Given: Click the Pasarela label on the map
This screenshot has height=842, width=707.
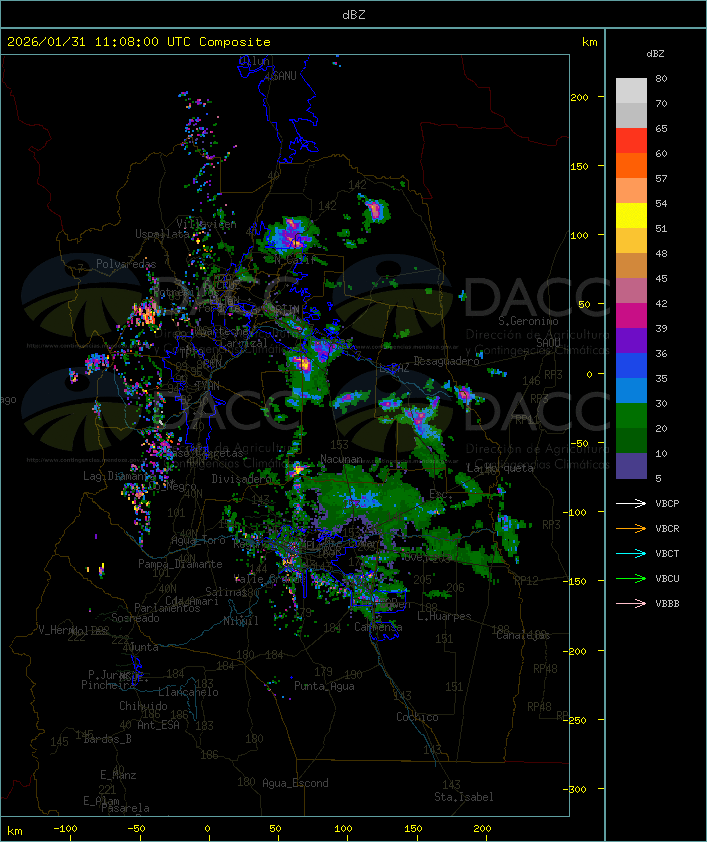Looking at the screenshot, I should [x=124, y=808].
